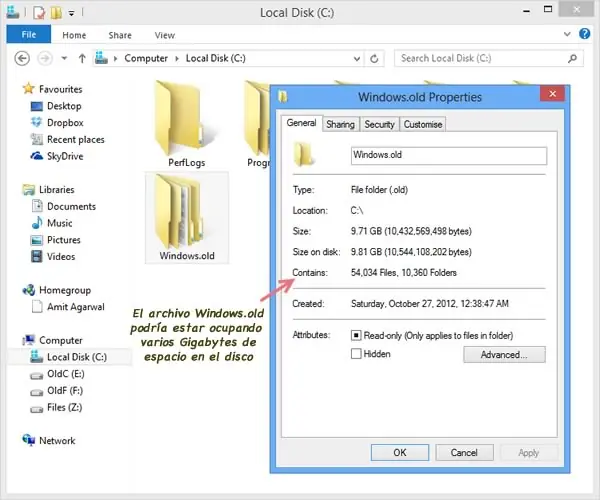Click the Up one level arrow
This screenshot has height=500, width=600.
pyautogui.click(x=79, y=59)
